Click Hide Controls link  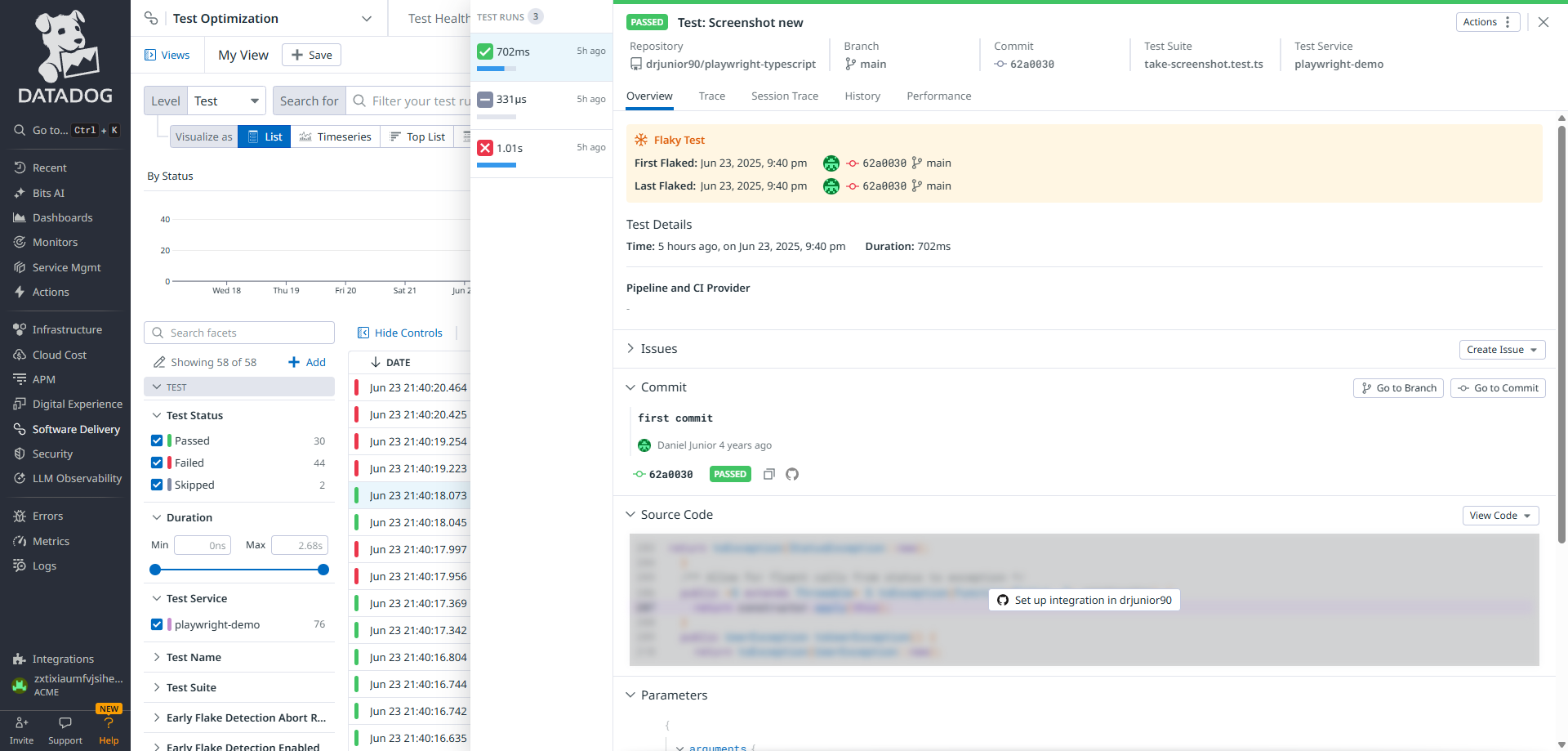tap(400, 333)
